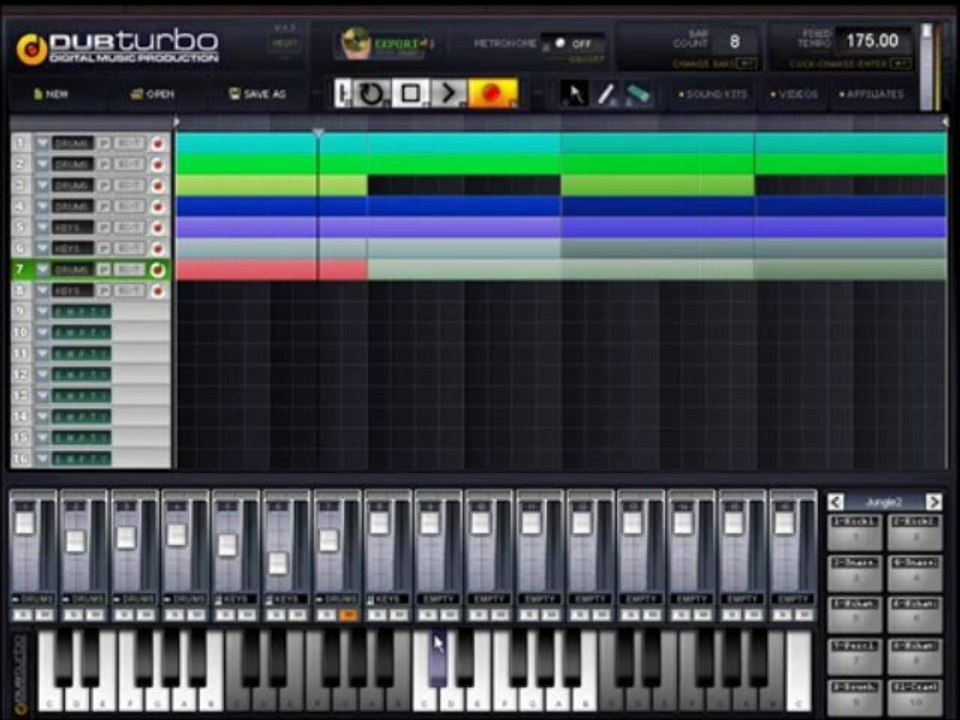
Task: Open the Affiliates link
Action: (x=871, y=94)
